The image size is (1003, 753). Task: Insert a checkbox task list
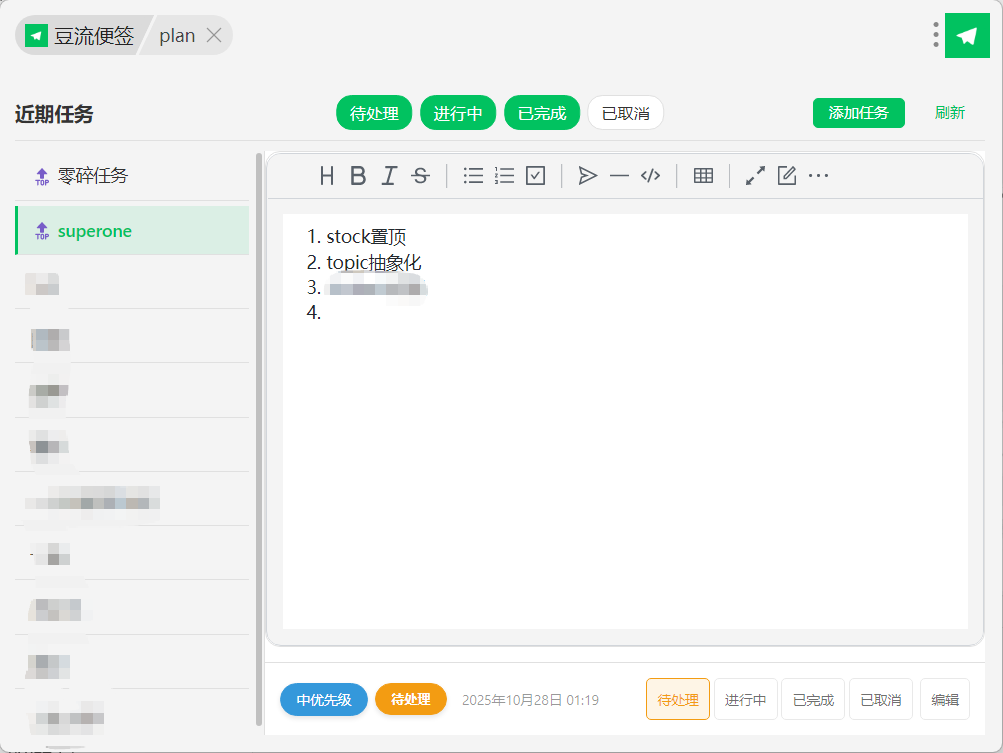536,176
